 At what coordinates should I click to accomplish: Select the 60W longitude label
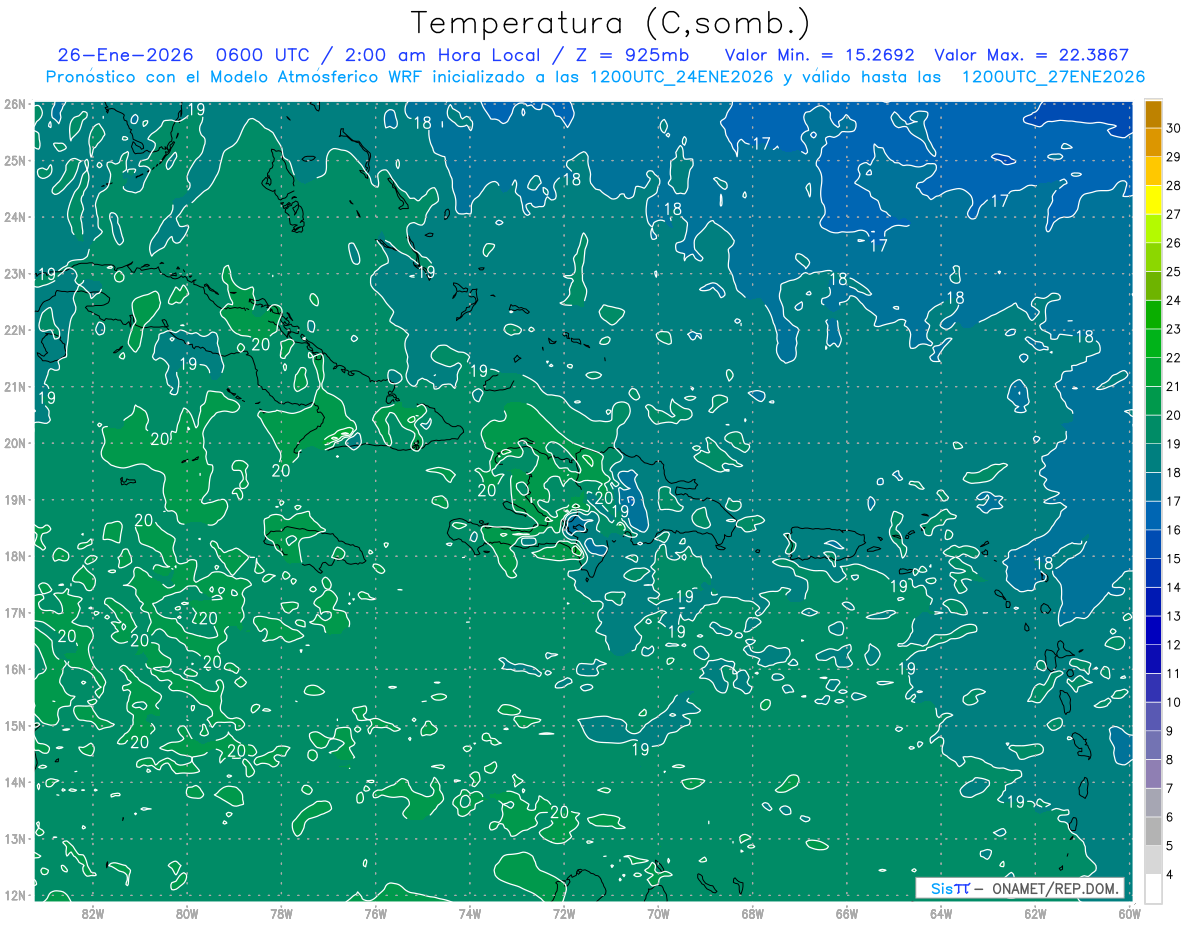tap(1130, 913)
